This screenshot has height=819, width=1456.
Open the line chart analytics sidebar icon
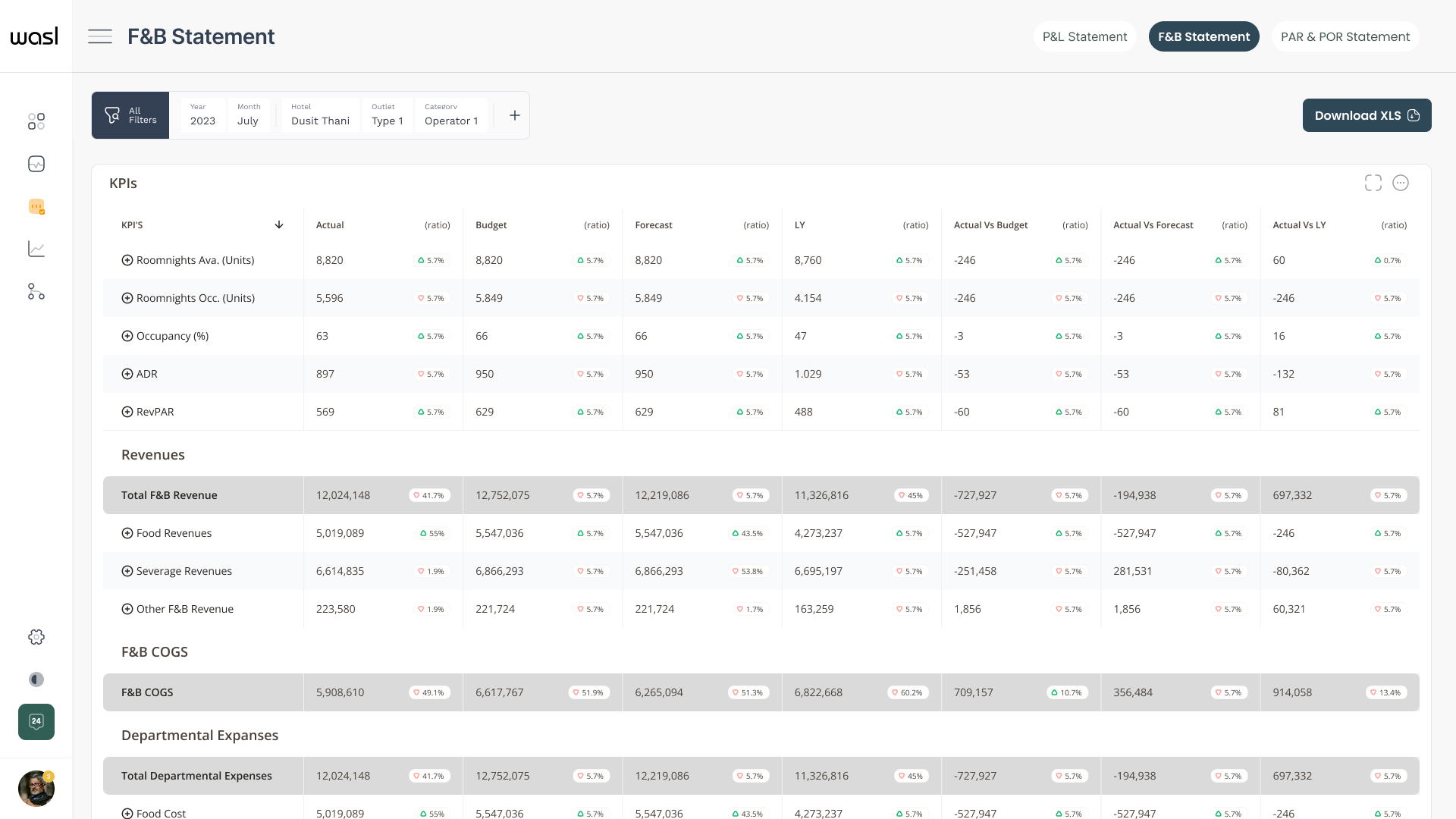tap(36, 249)
